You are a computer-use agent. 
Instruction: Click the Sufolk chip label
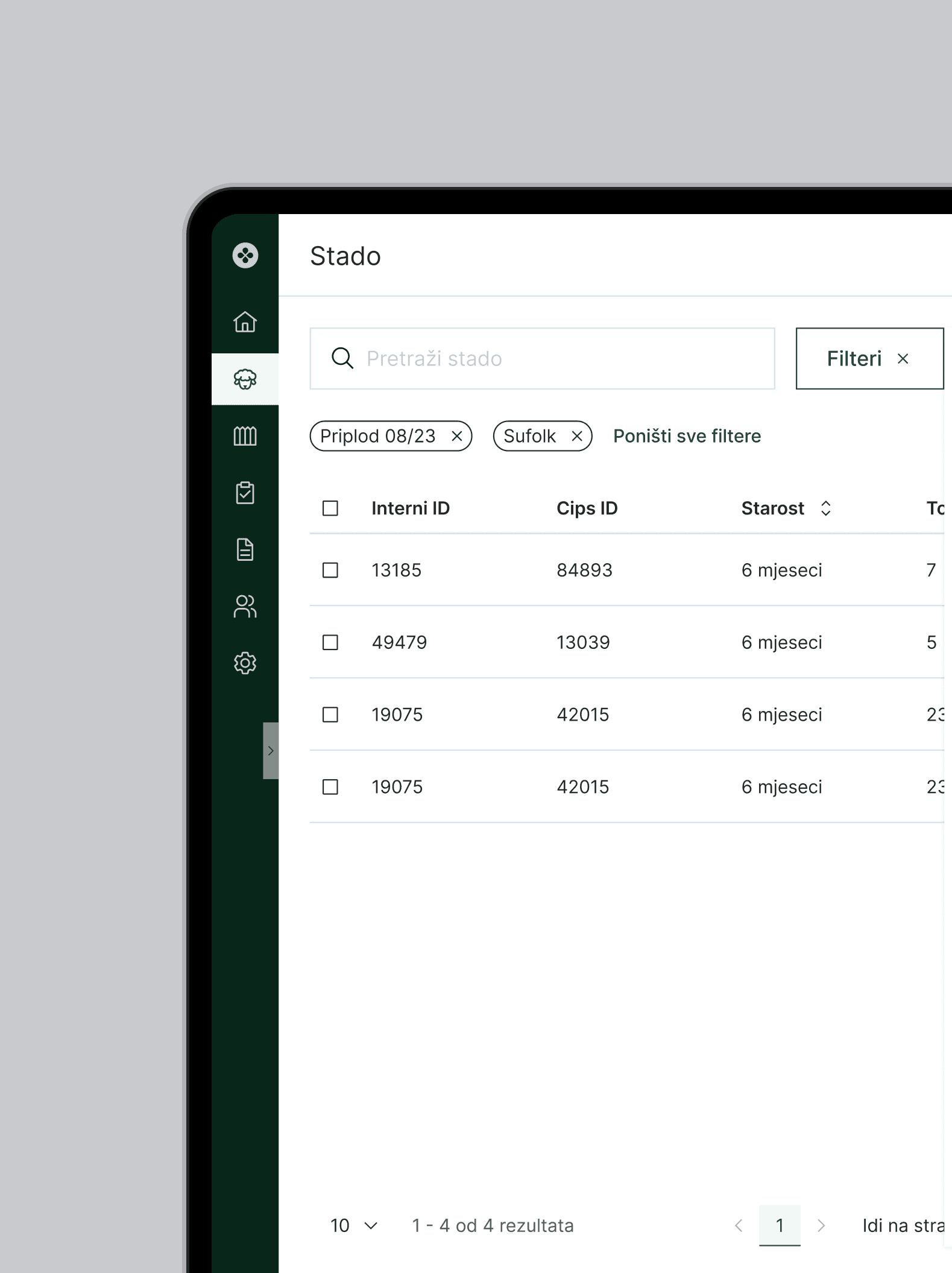tap(529, 436)
